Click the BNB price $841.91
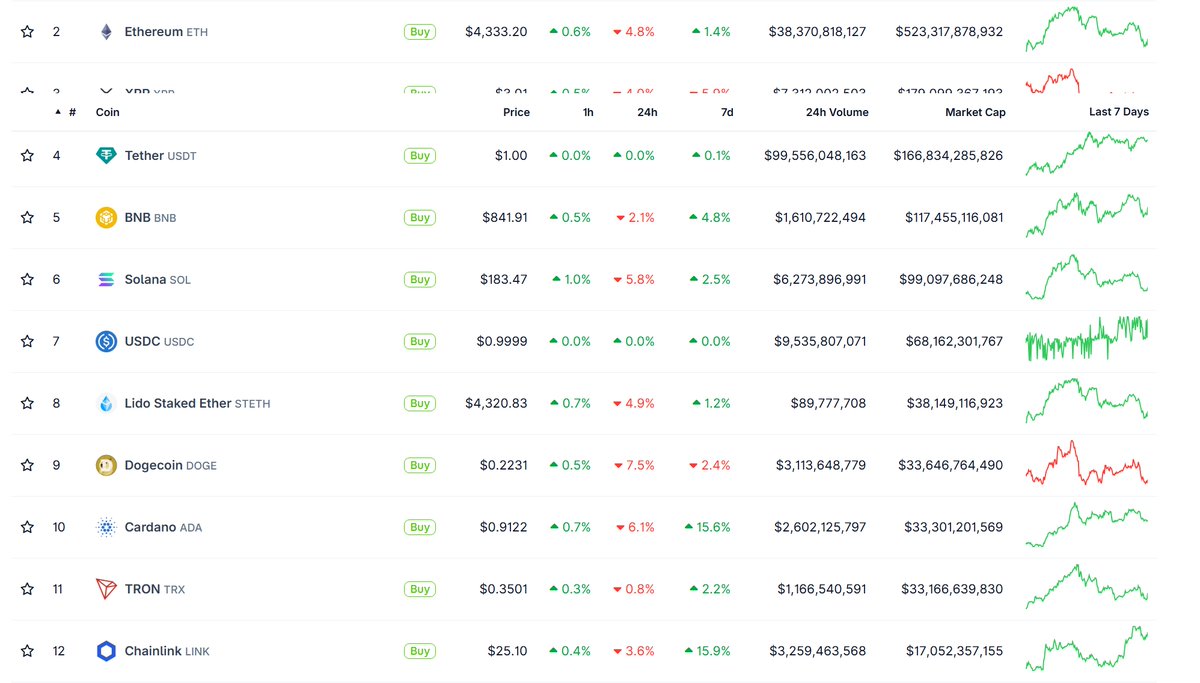This screenshot has height=683, width=1200. pyautogui.click(x=504, y=217)
